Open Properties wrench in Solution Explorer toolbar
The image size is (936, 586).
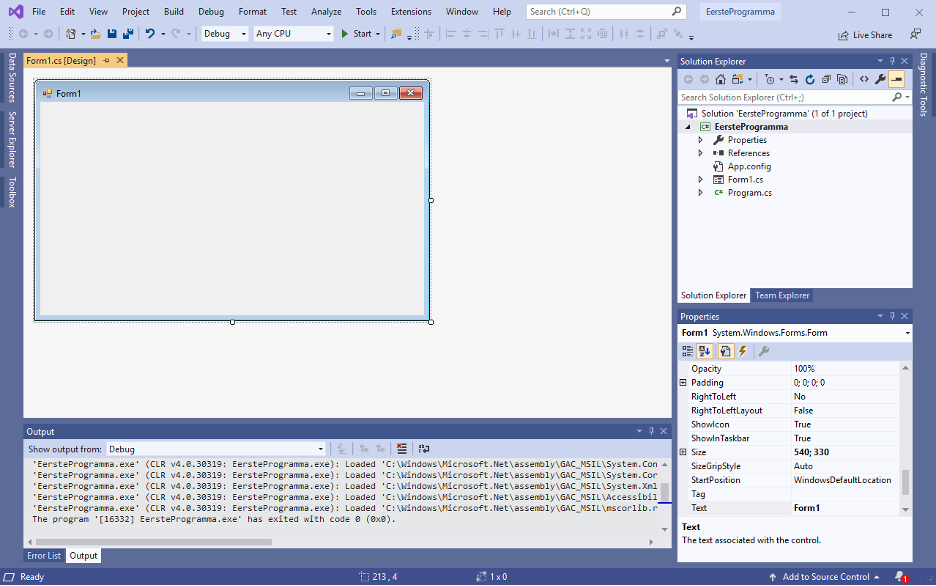point(880,79)
